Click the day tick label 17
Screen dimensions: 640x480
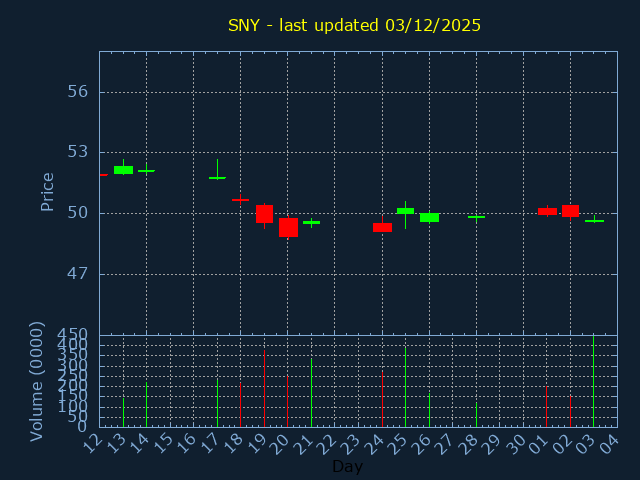[x=211, y=444]
